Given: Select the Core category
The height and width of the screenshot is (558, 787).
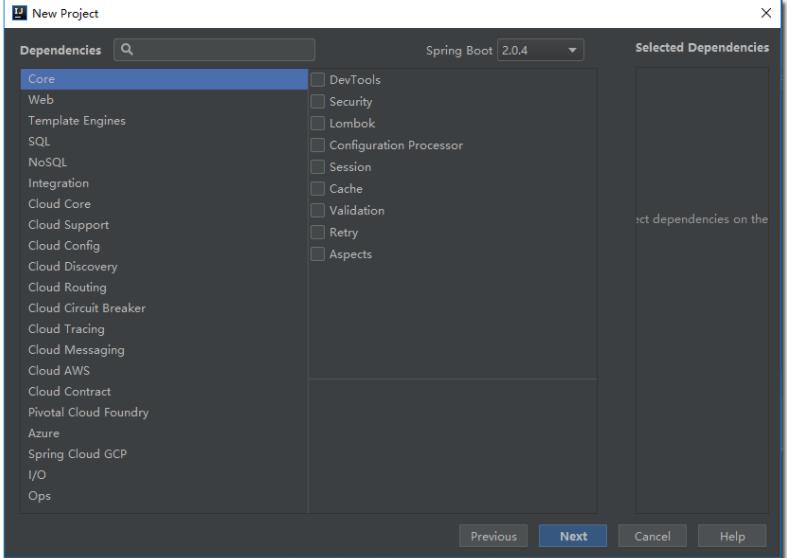Looking at the screenshot, I should tap(164, 79).
